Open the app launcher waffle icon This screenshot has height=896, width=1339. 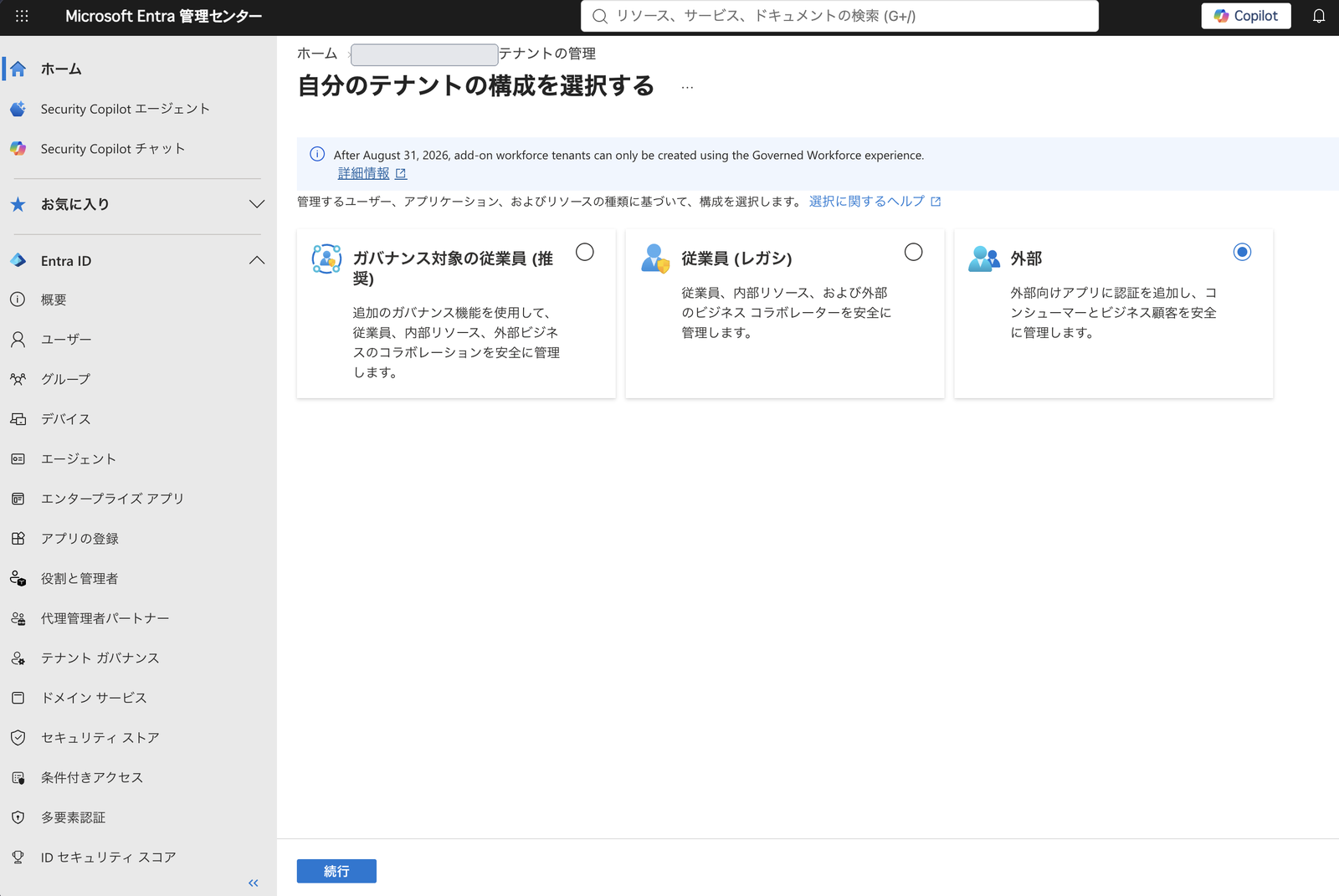(22, 16)
